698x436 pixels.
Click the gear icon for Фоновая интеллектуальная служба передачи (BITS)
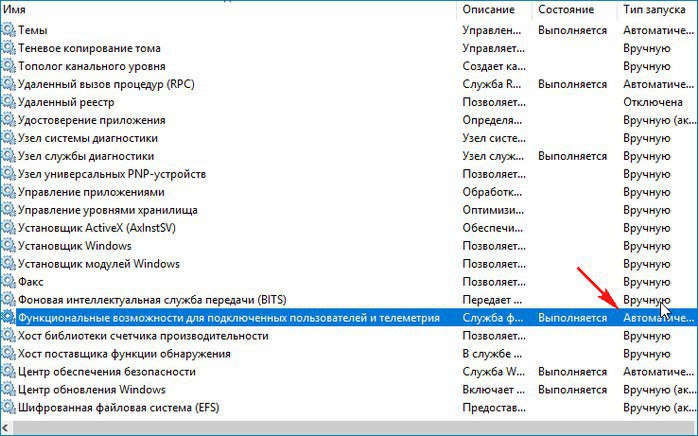pos(8,300)
